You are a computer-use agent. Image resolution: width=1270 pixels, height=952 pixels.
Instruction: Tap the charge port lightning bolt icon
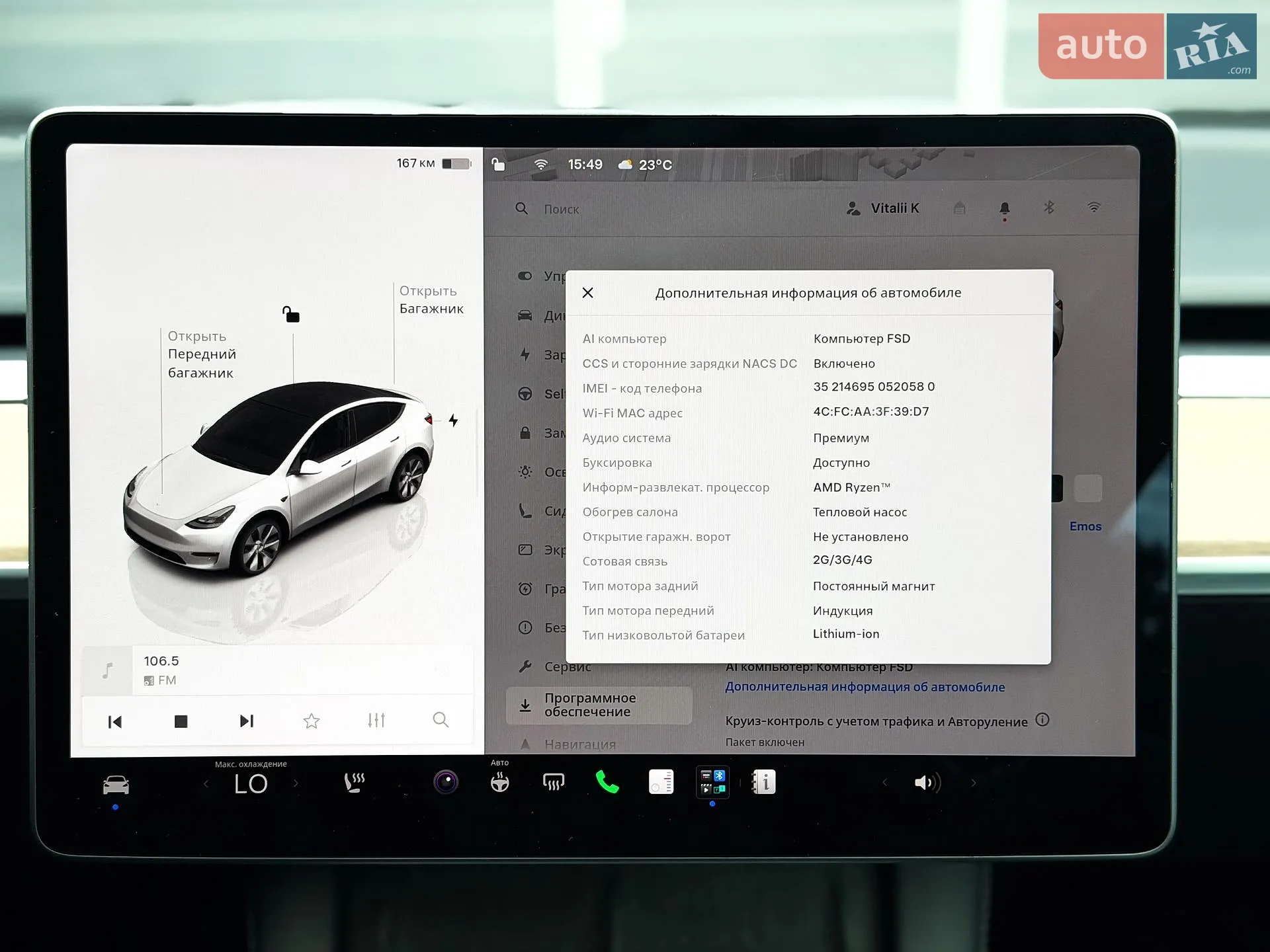pos(453,420)
